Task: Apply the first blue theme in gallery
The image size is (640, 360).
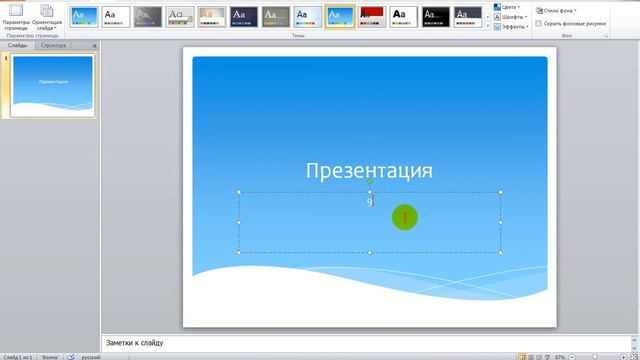Action: [x=84, y=17]
